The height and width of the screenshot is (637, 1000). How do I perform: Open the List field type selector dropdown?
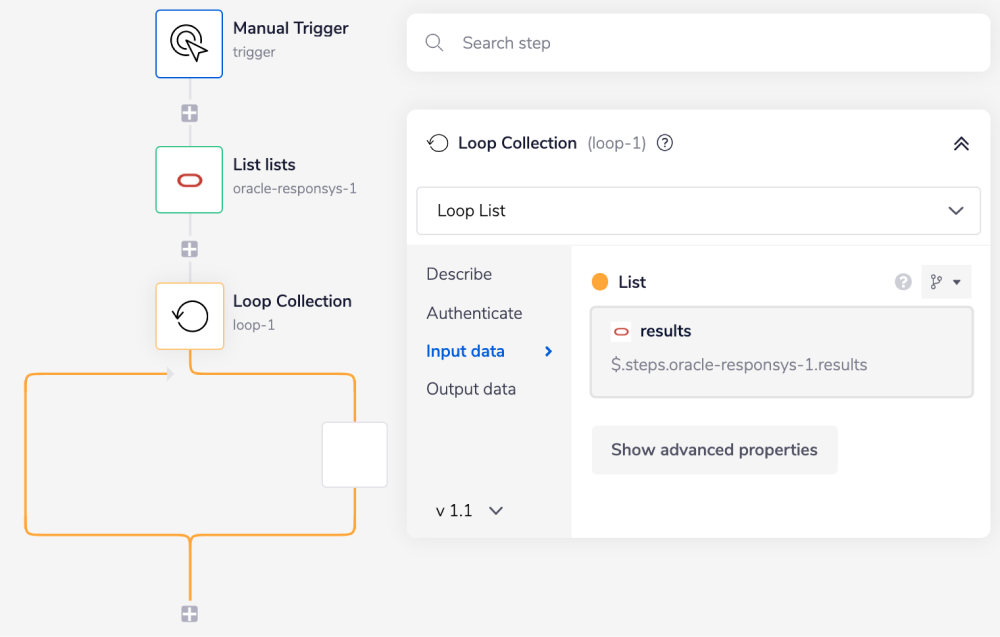click(945, 283)
